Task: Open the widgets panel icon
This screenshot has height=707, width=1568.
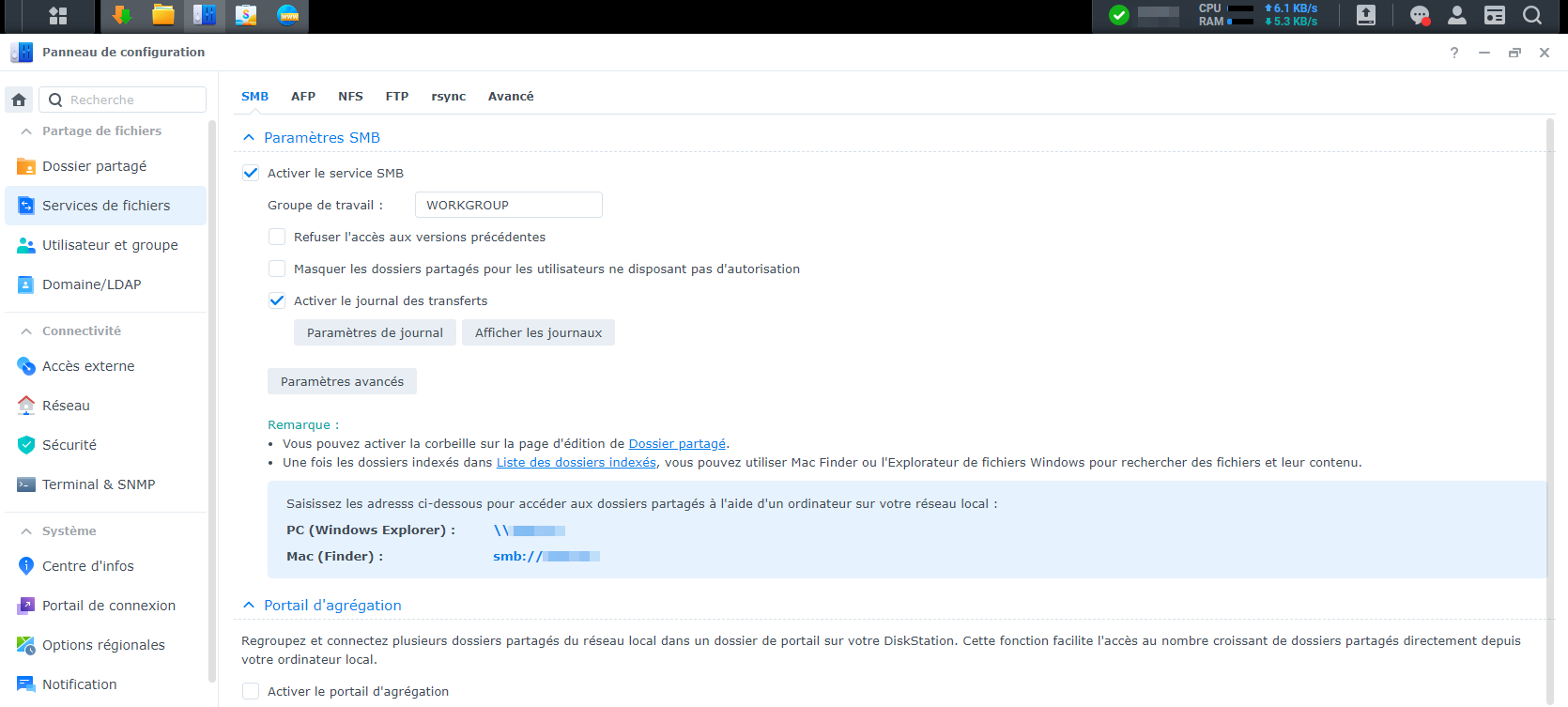Action: click(x=1495, y=15)
